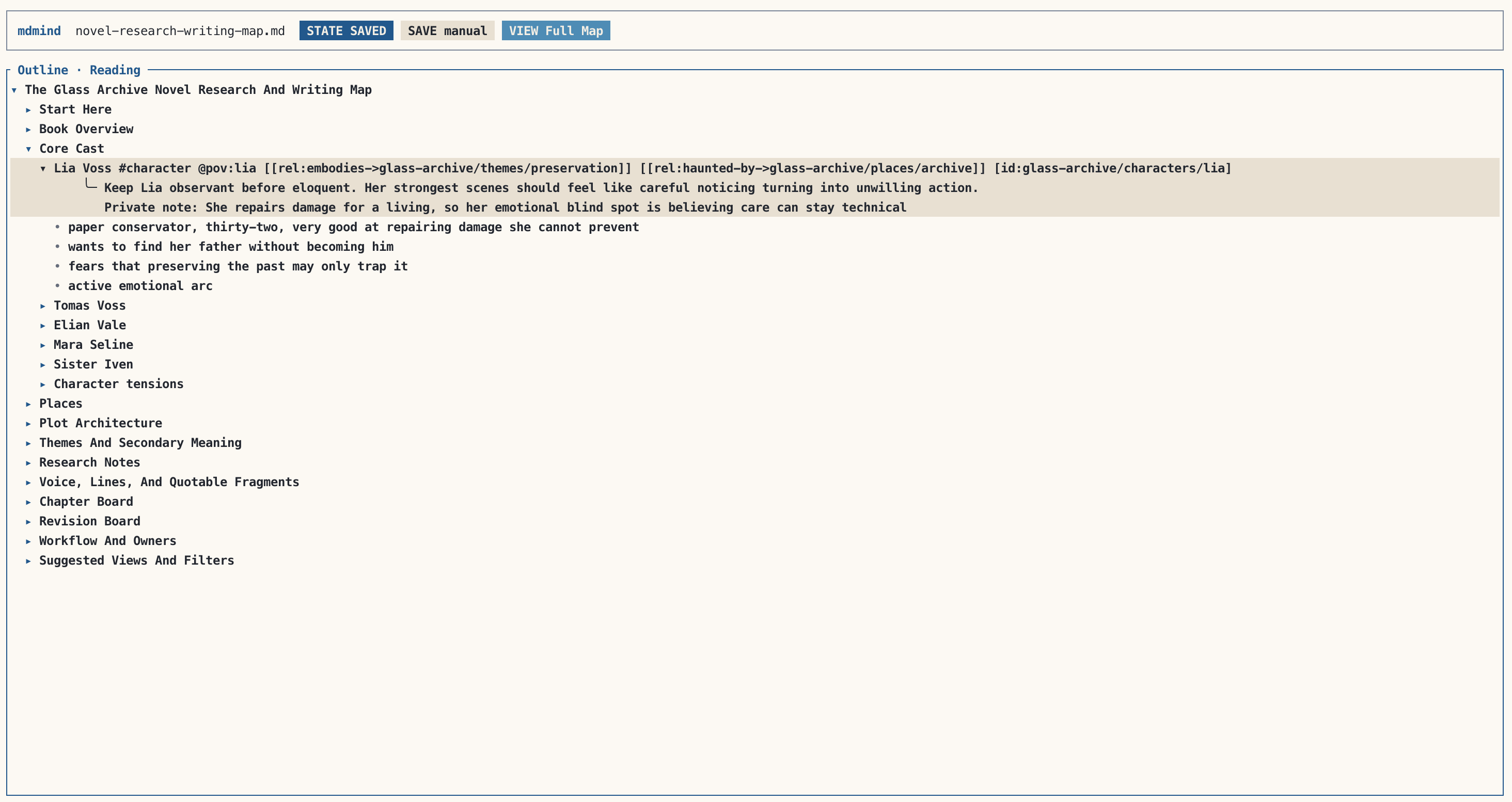Click the bullet beside active emotional arc
Image resolution: width=1512 pixels, height=802 pixels.
tap(57, 286)
